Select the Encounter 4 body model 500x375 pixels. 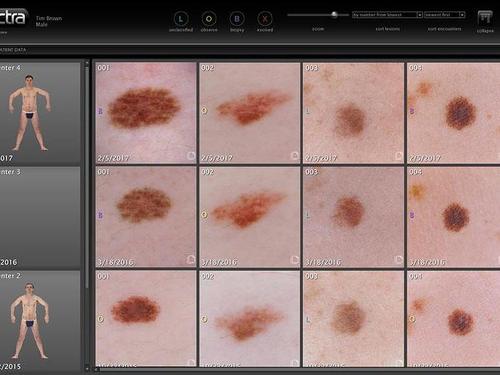click(x=30, y=113)
